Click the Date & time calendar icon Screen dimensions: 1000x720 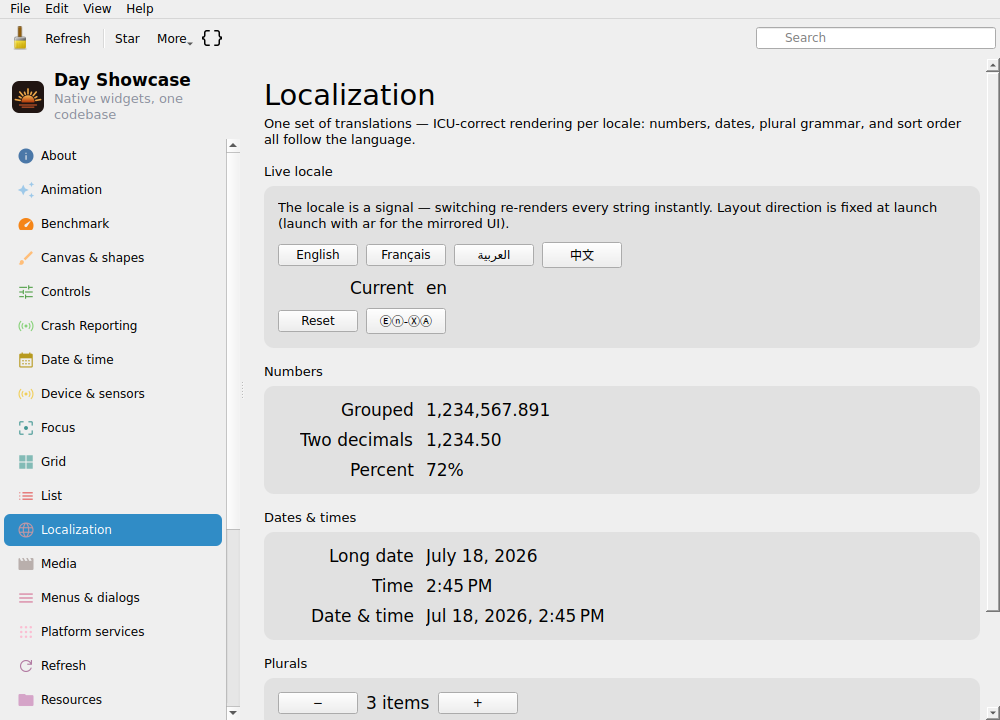[x=26, y=360]
